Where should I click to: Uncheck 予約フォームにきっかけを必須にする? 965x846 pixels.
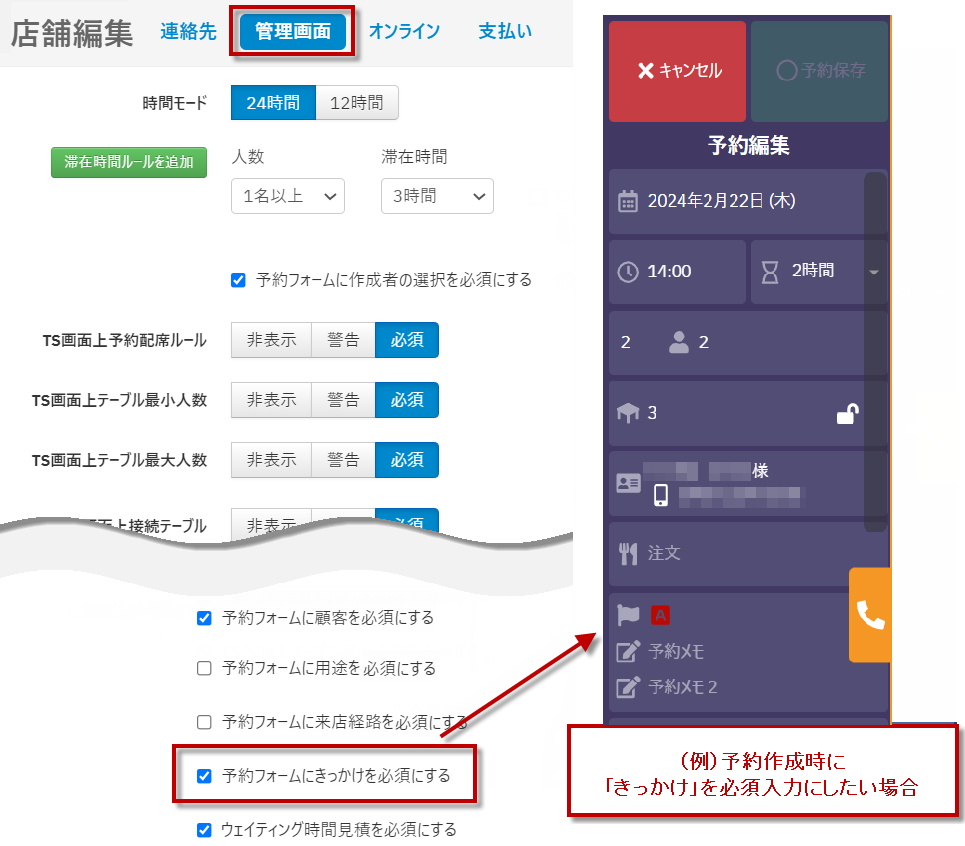click(205, 775)
